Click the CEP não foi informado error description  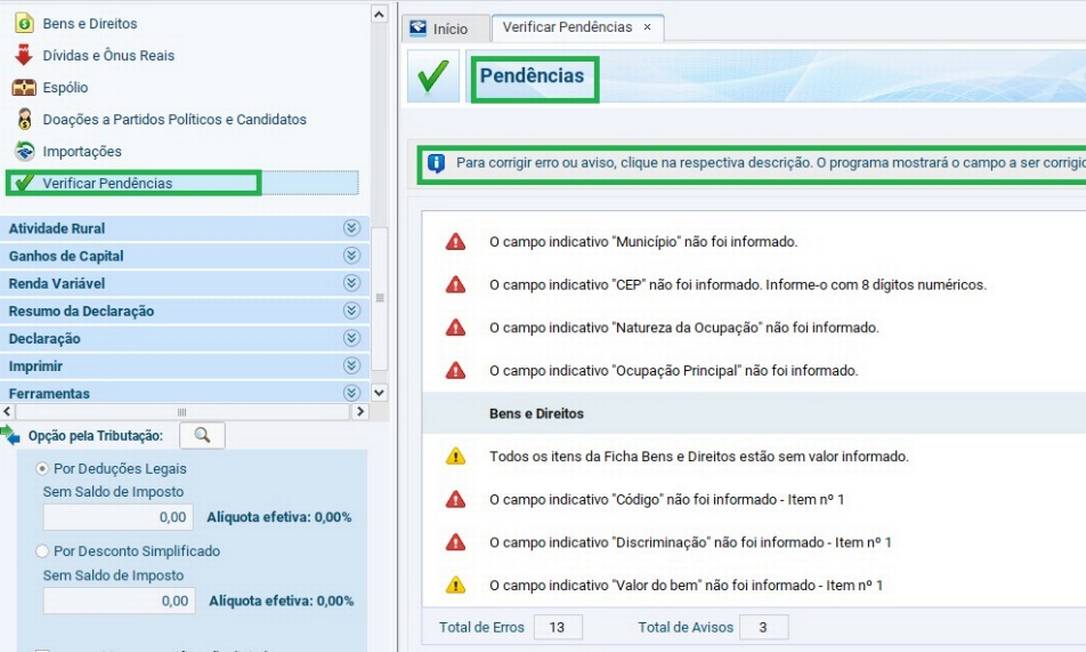737,285
